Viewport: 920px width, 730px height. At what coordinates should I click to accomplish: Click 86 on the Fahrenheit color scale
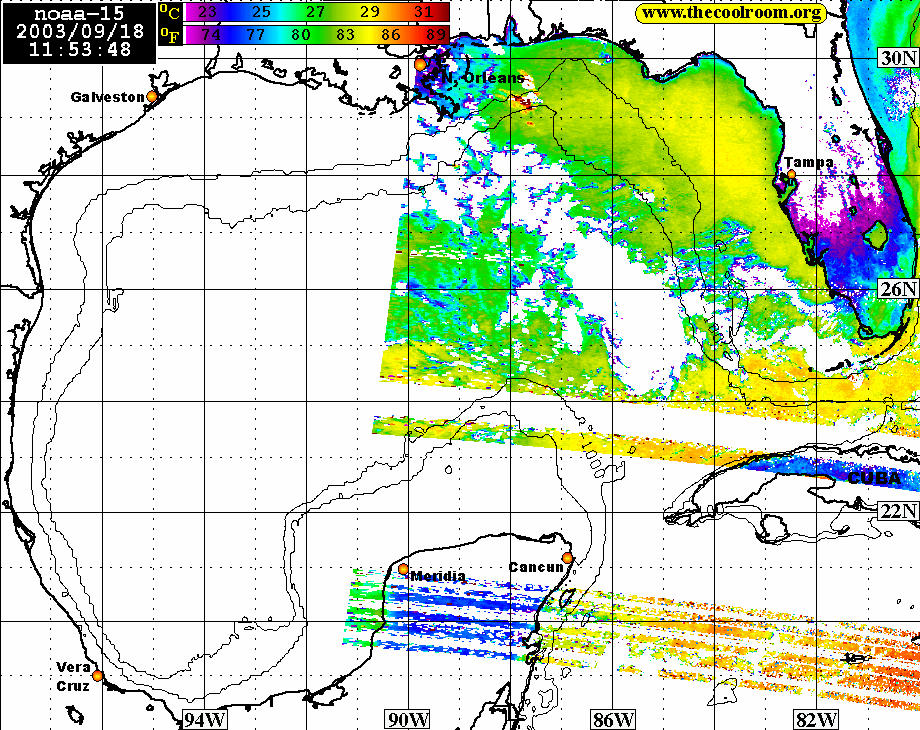coord(391,35)
